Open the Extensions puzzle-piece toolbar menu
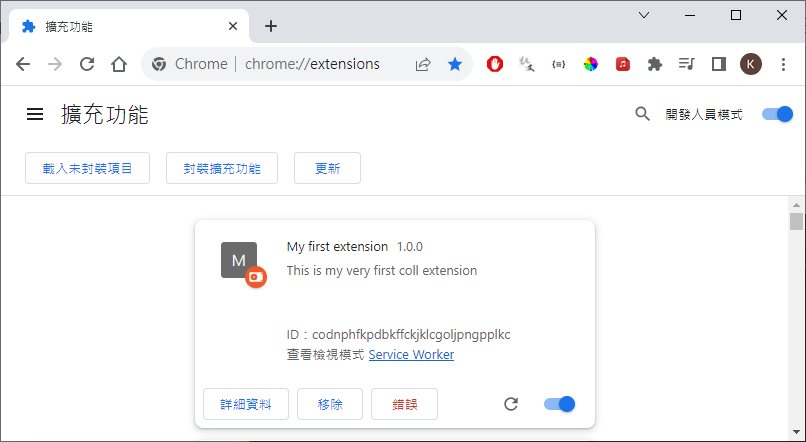The width and height of the screenshot is (806, 442). pos(655,64)
